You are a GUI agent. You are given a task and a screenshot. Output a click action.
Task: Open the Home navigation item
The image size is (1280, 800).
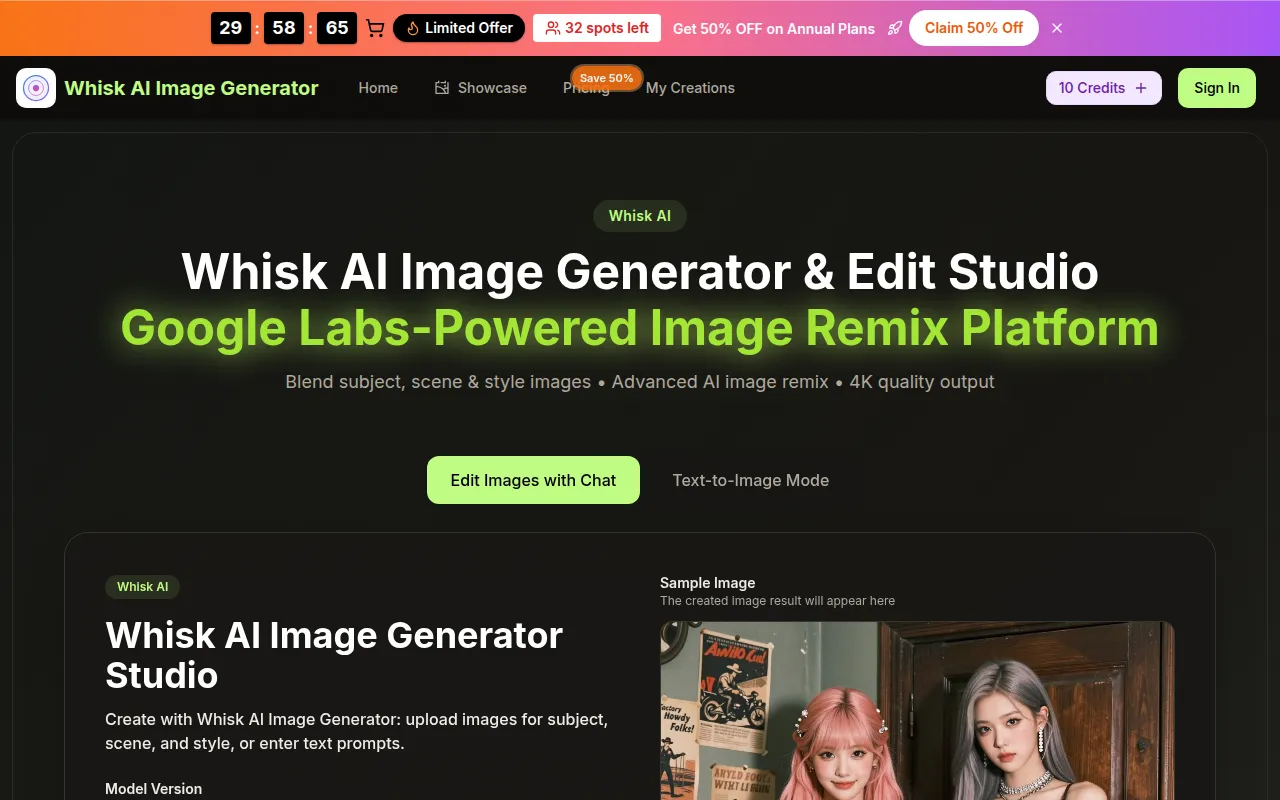[x=378, y=88]
